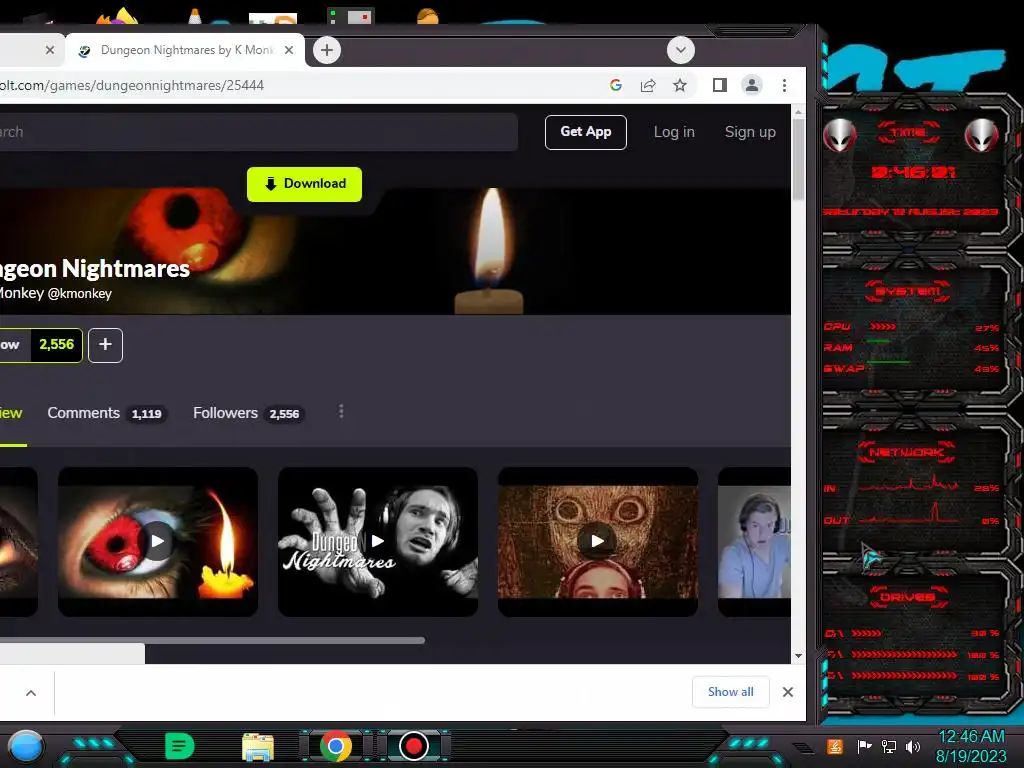Click the left alien head icon in widget
This screenshot has width=1024, height=768.
pos(840,136)
